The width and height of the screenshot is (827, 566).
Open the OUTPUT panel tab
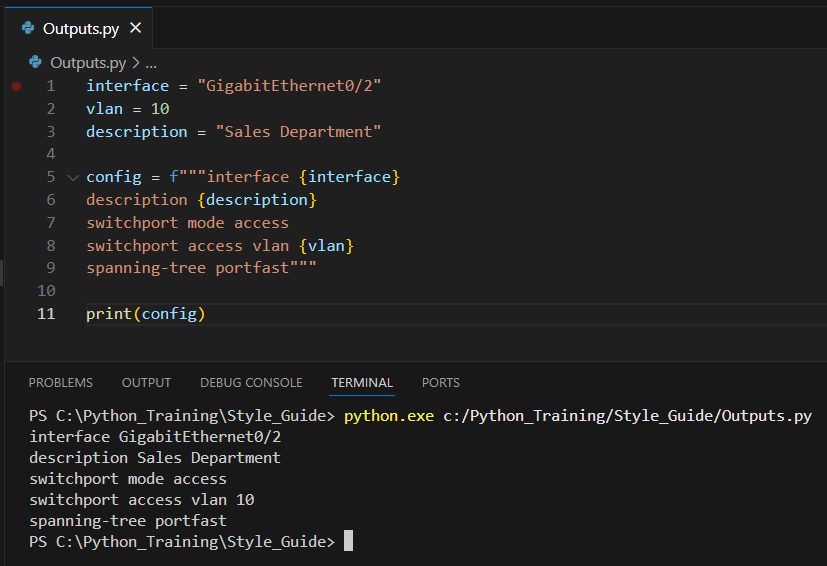point(147,382)
